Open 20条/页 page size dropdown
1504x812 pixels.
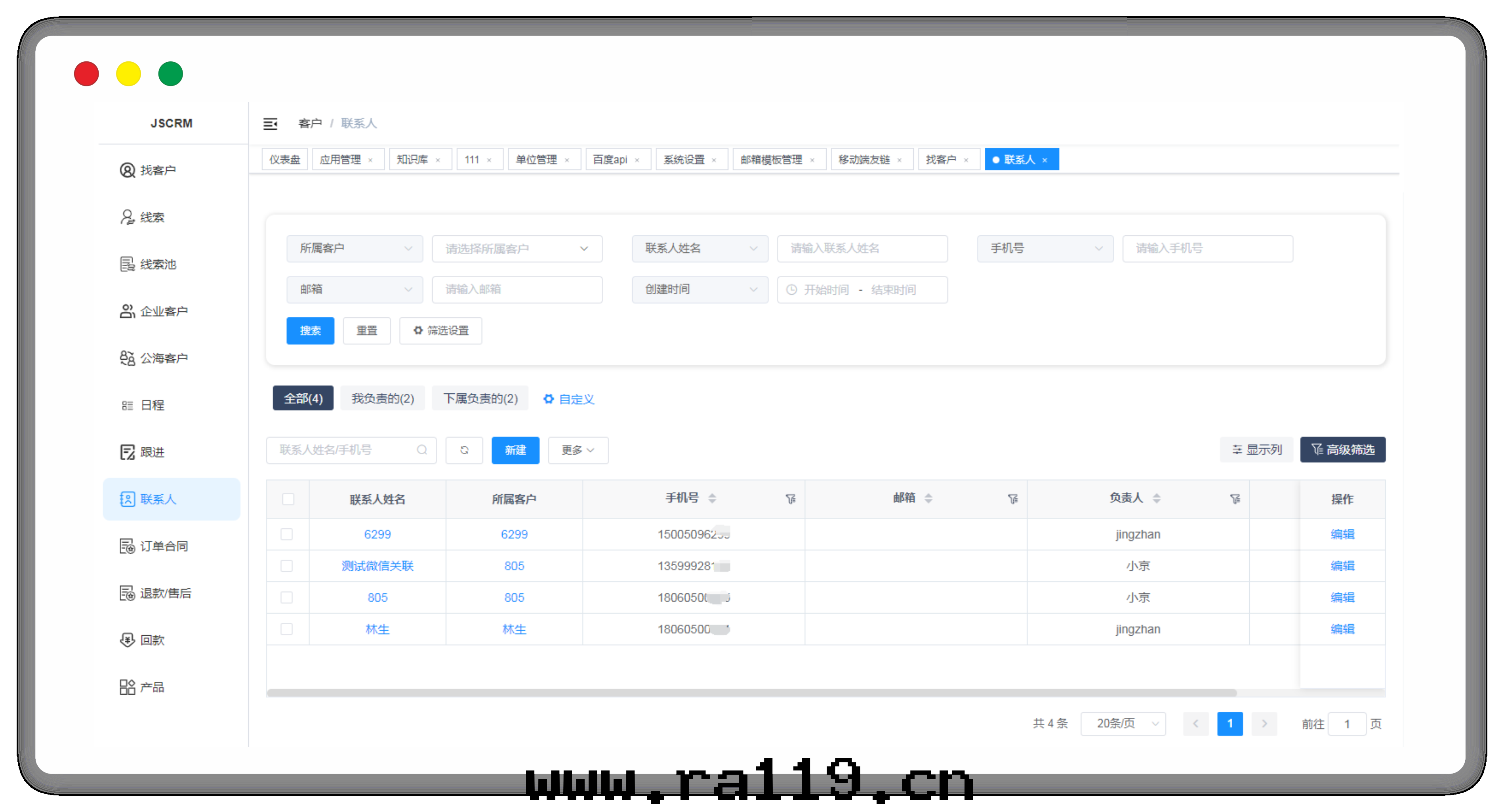click(x=1122, y=723)
